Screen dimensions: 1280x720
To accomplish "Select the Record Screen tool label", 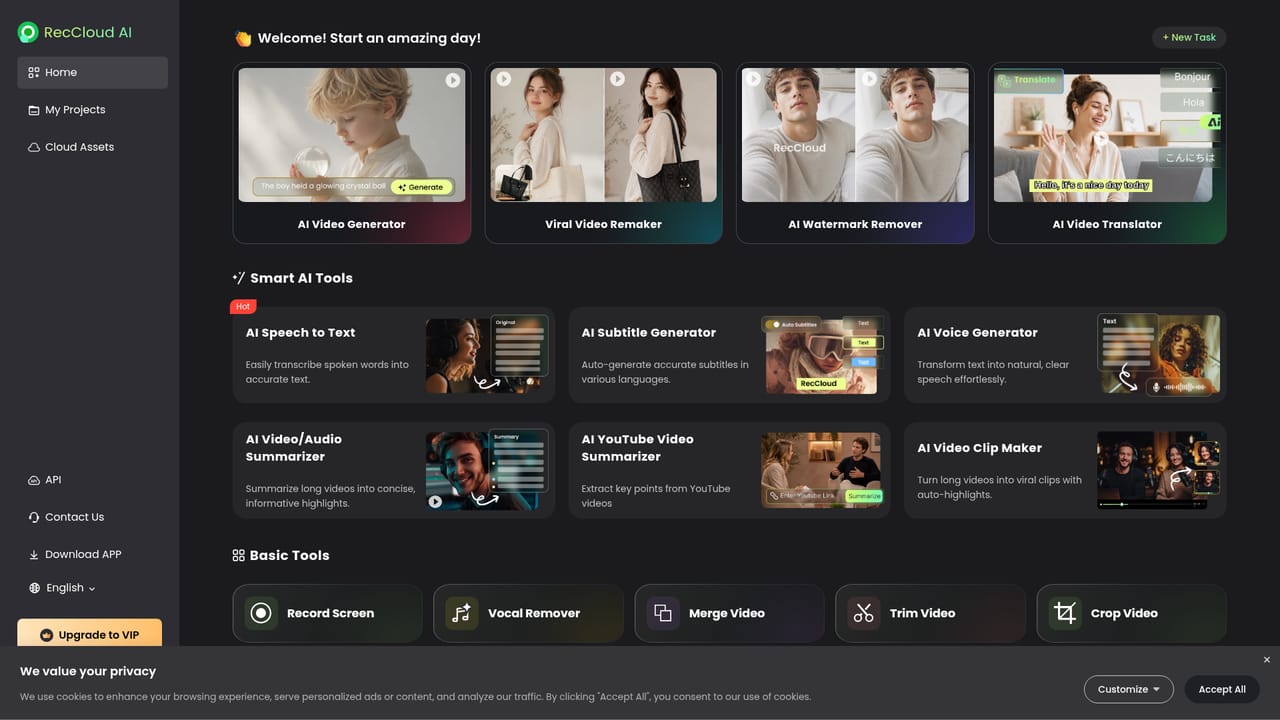I will pos(330,613).
